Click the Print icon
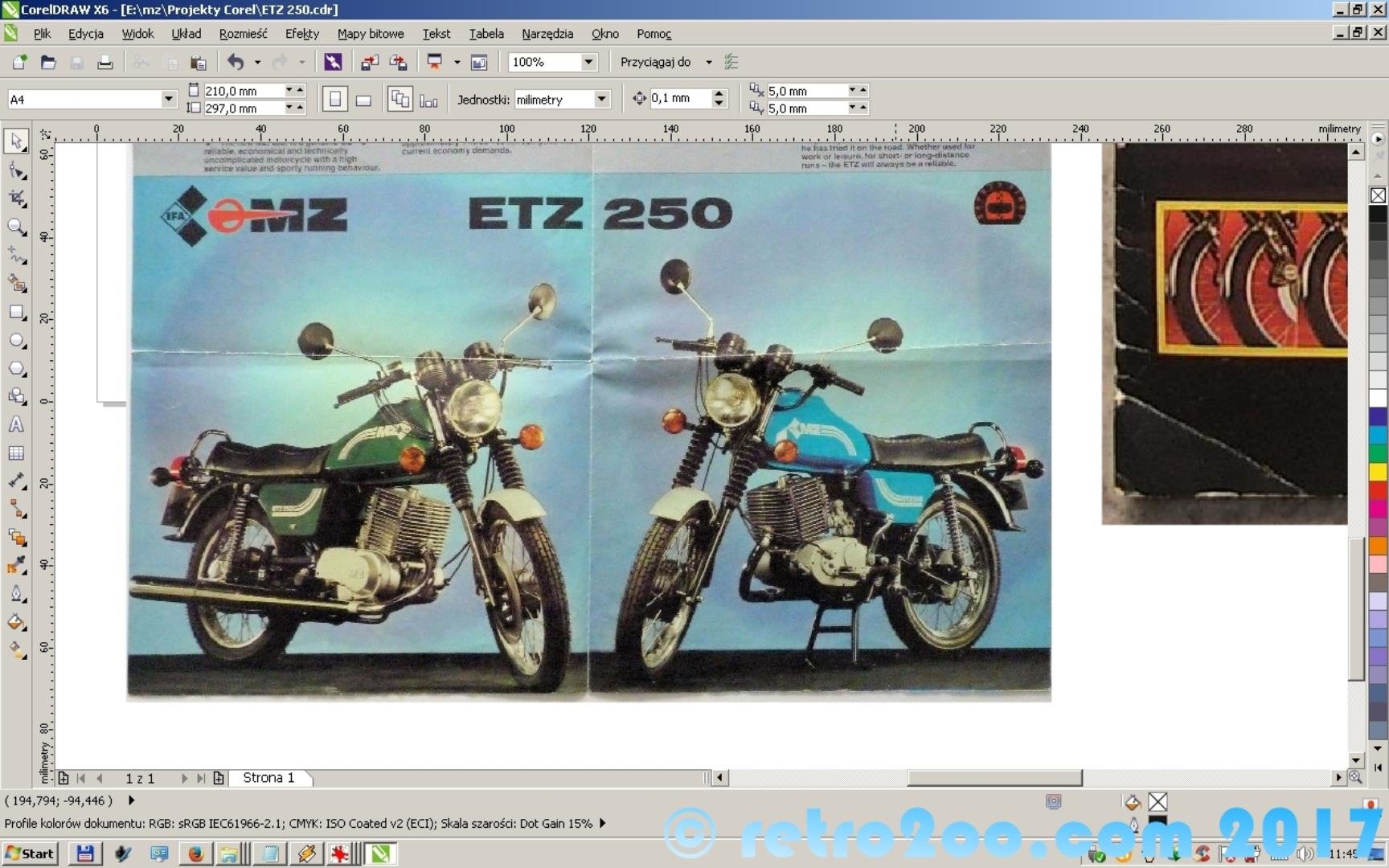Viewport: 1389px width, 868px height. tap(105, 62)
